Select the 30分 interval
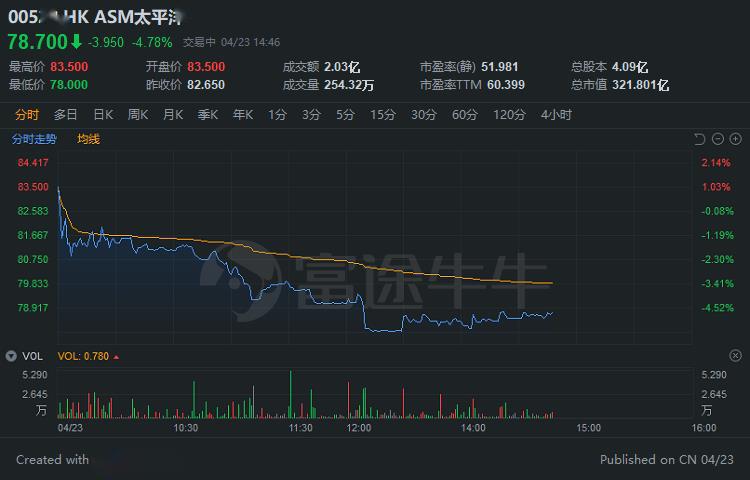The image size is (750, 480). point(424,115)
